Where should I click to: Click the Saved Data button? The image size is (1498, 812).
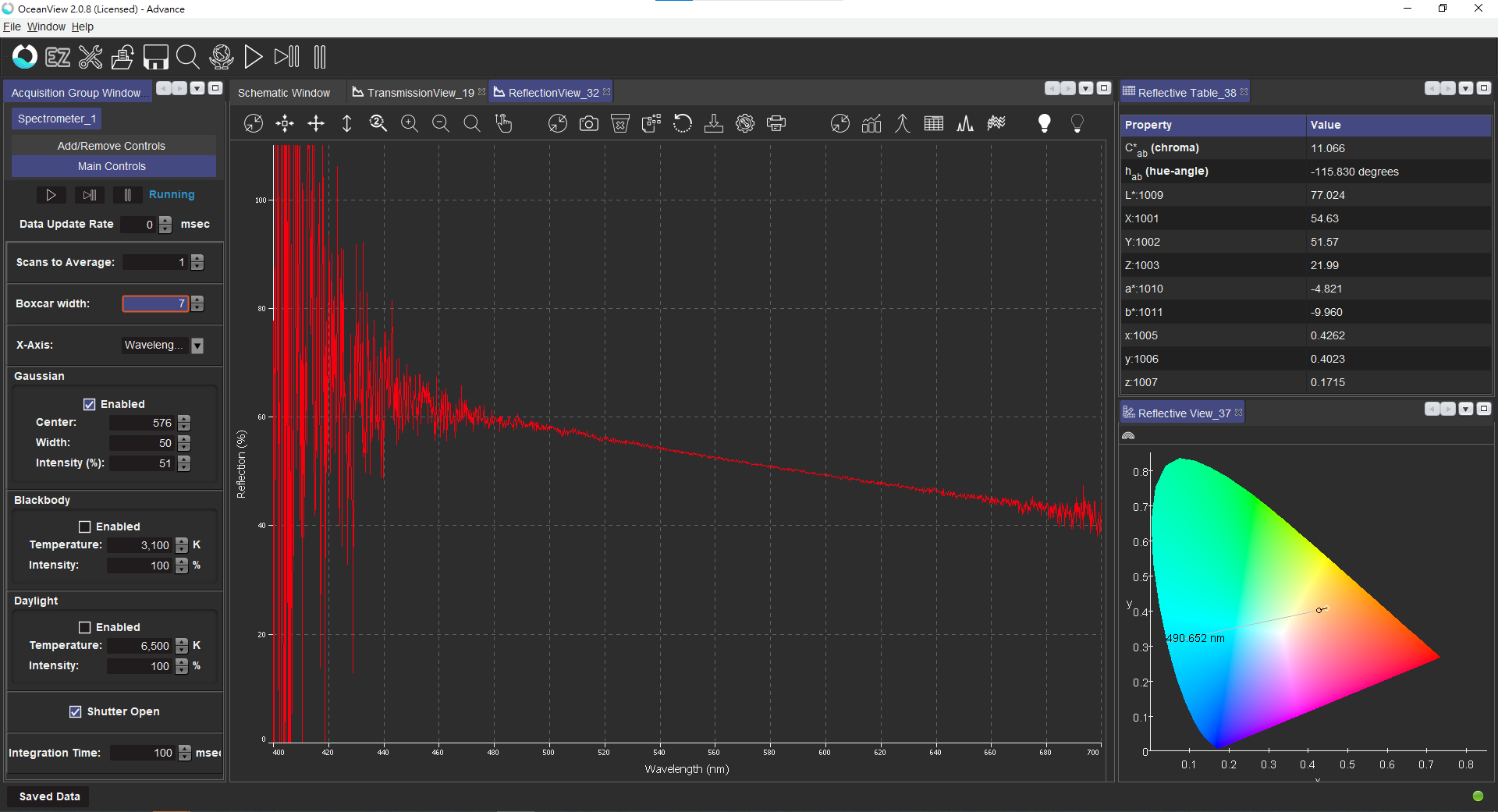49,796
